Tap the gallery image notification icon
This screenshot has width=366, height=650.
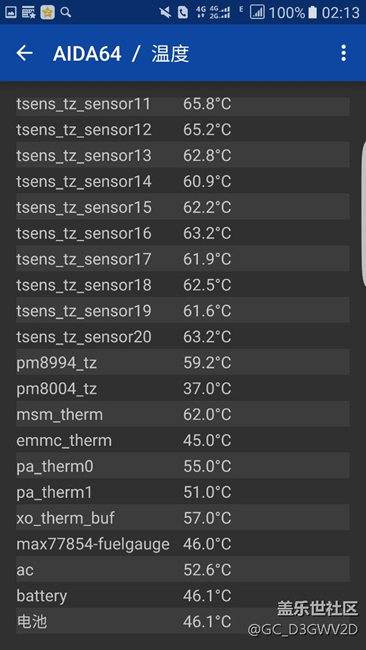[11, 12]
